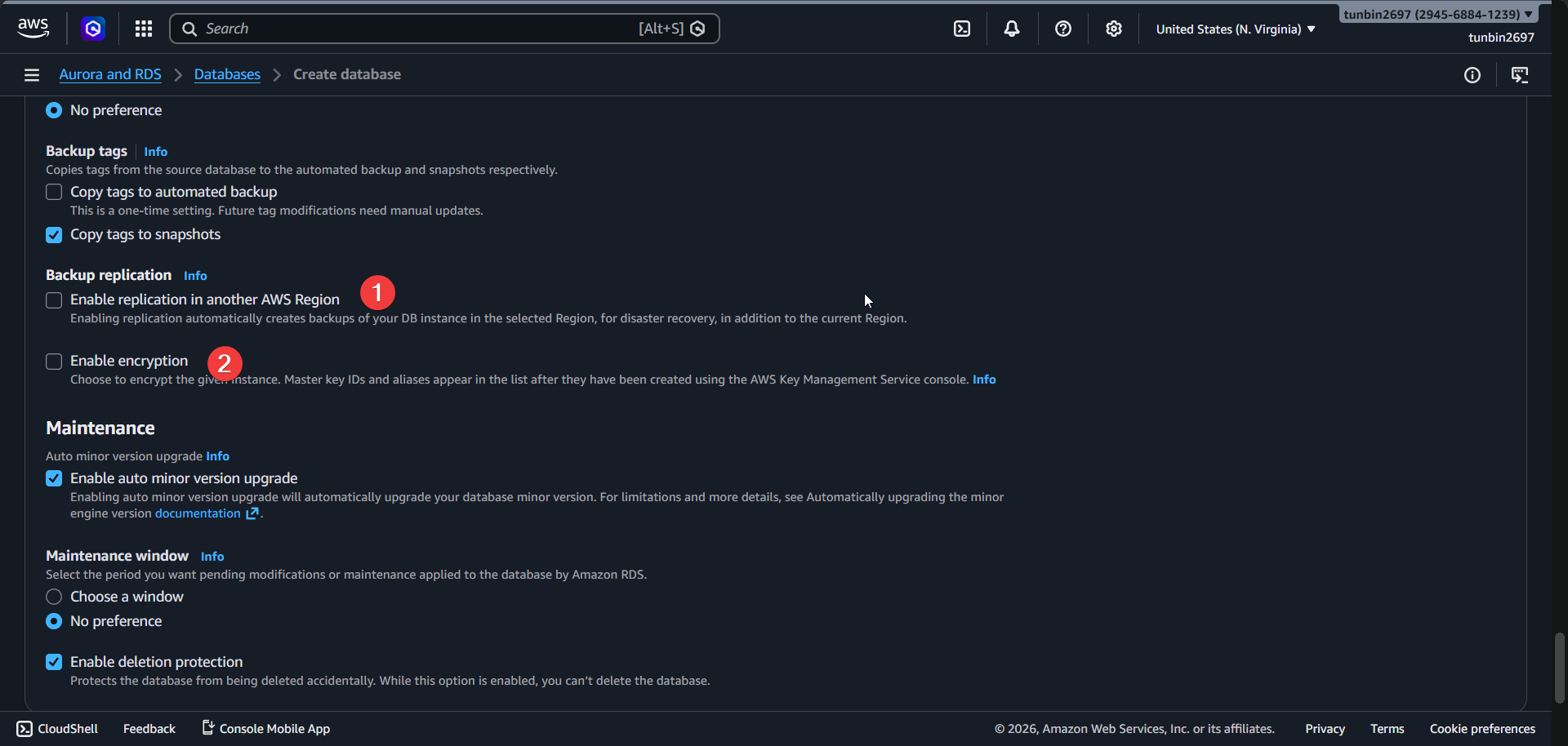This screenshot has width=1568, height=746.
Task: Open CloudShell from the top navigation terminal icon
Action: tap(961, 28)
